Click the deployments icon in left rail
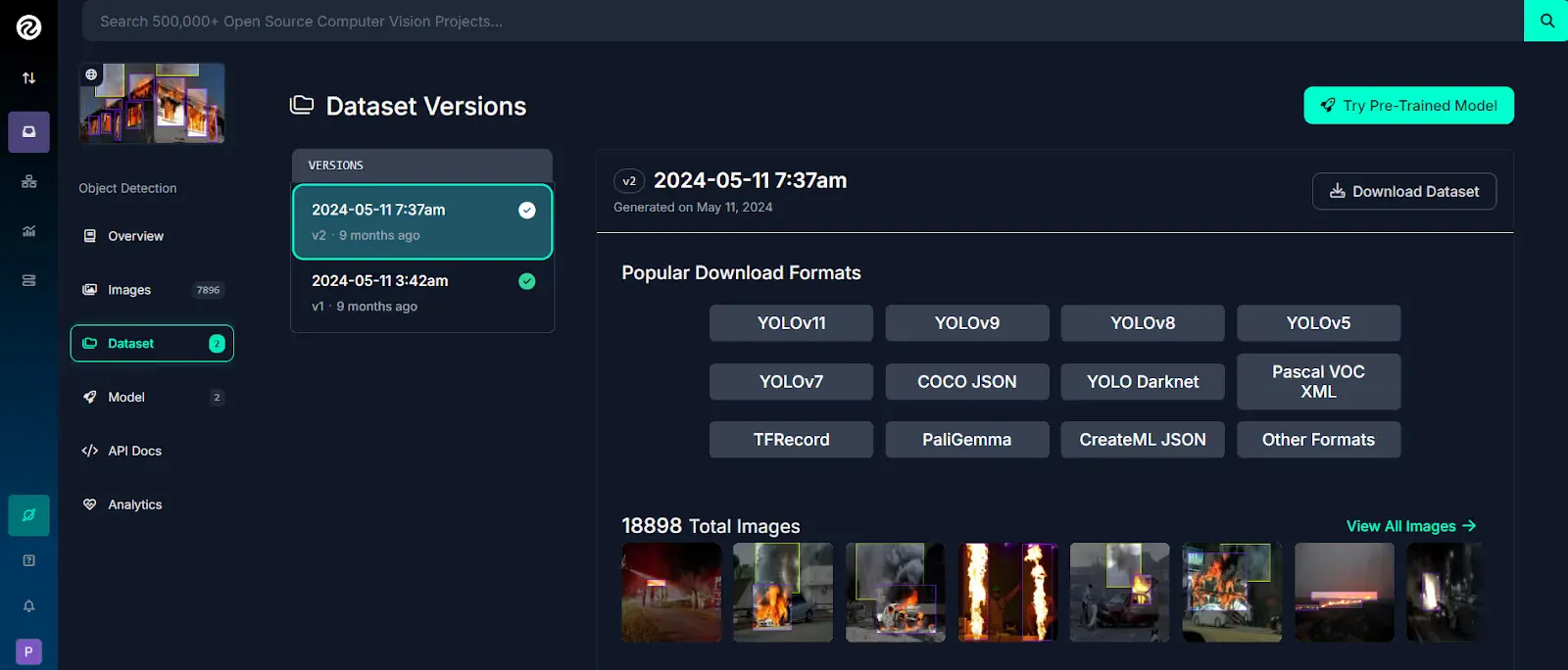This screenshot has height=670, width=1568. tap(28, 280)
